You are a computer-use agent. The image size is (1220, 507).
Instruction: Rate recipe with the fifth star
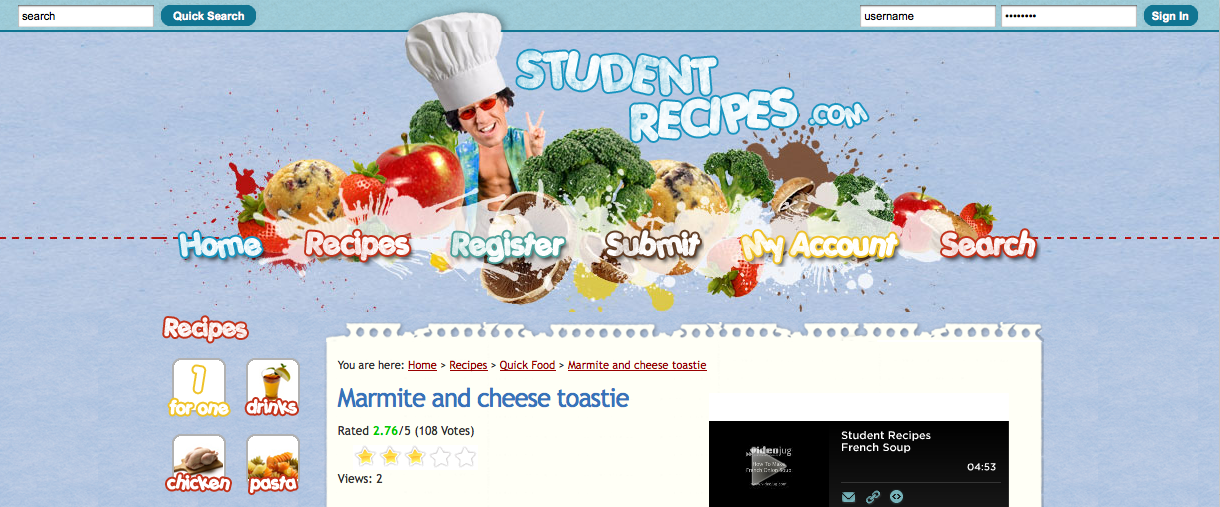click(465, 457)
